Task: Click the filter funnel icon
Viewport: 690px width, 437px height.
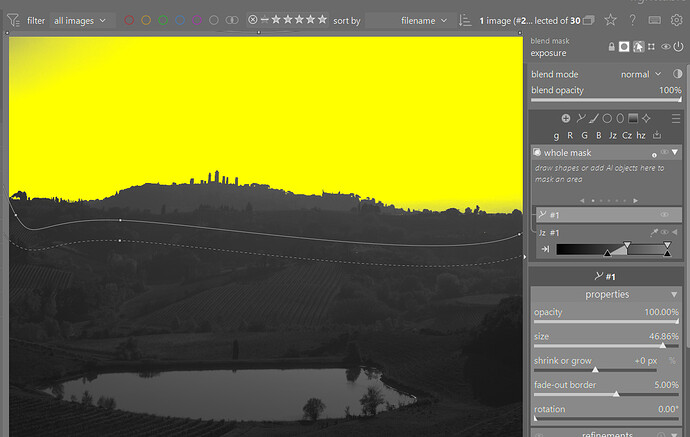Action: 13,20
